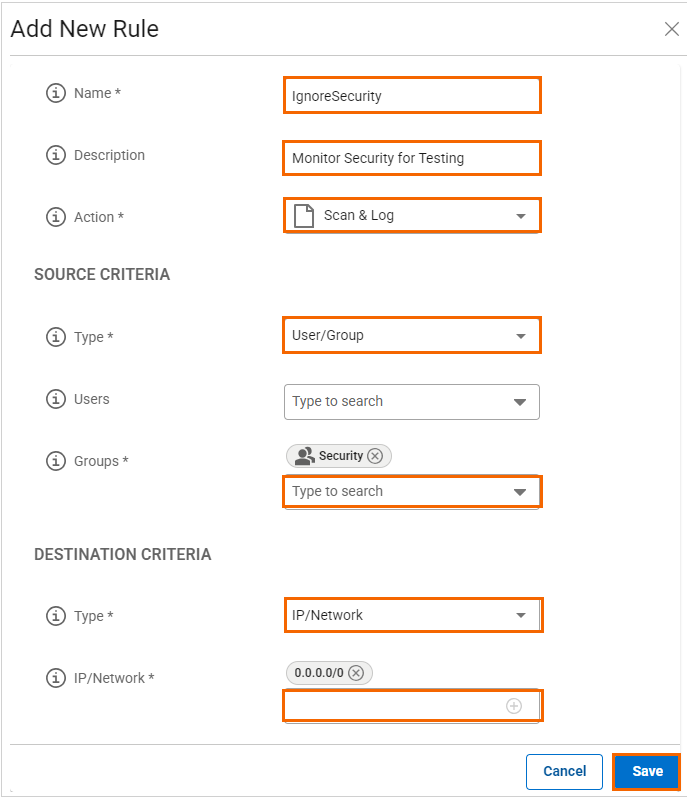Click the Name field containing IgnoreSecurity

pyautogui.click(x=412, y=96)
